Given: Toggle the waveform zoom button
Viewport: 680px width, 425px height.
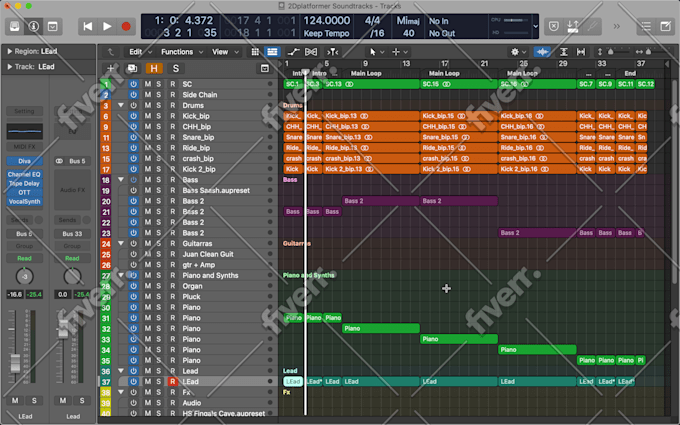Looking at the screenshot, I should coord(542,52).
